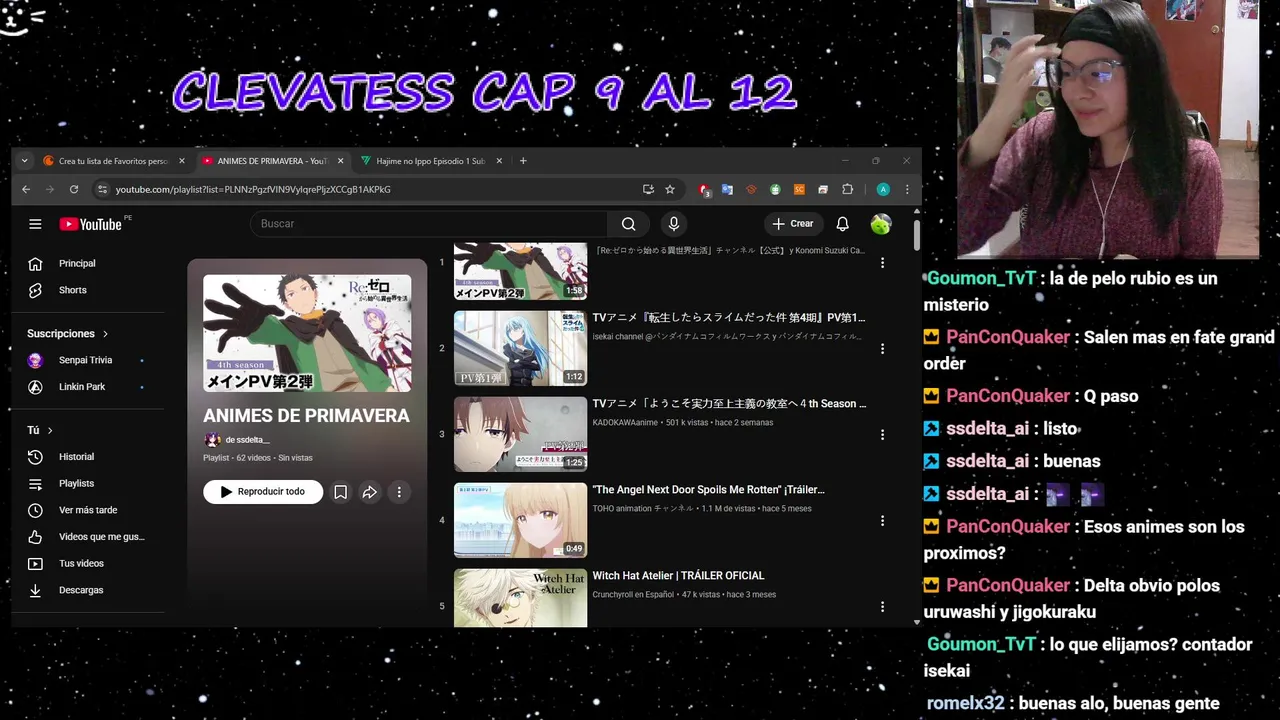Open Historial in the sidebar

click(x=76, y=457)
